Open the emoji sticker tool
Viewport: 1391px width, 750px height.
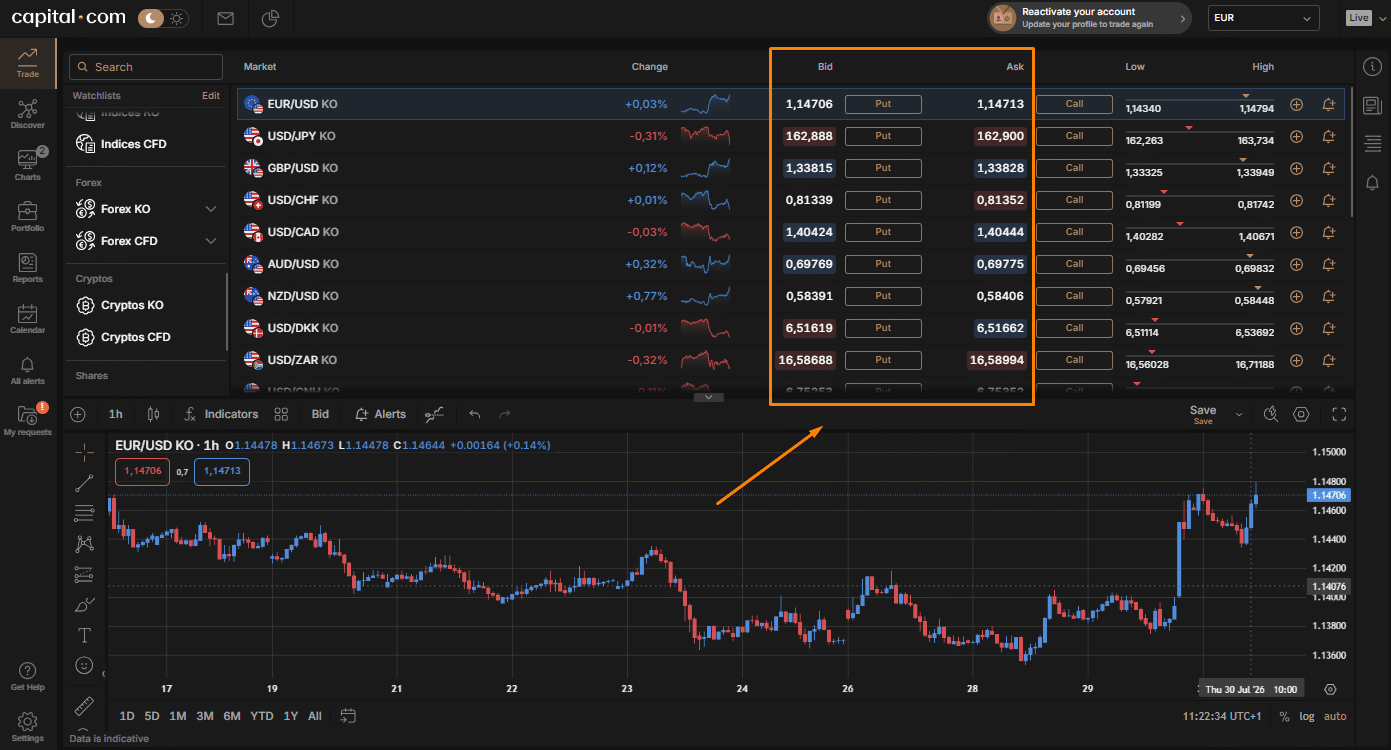click(x=85, y=665)
